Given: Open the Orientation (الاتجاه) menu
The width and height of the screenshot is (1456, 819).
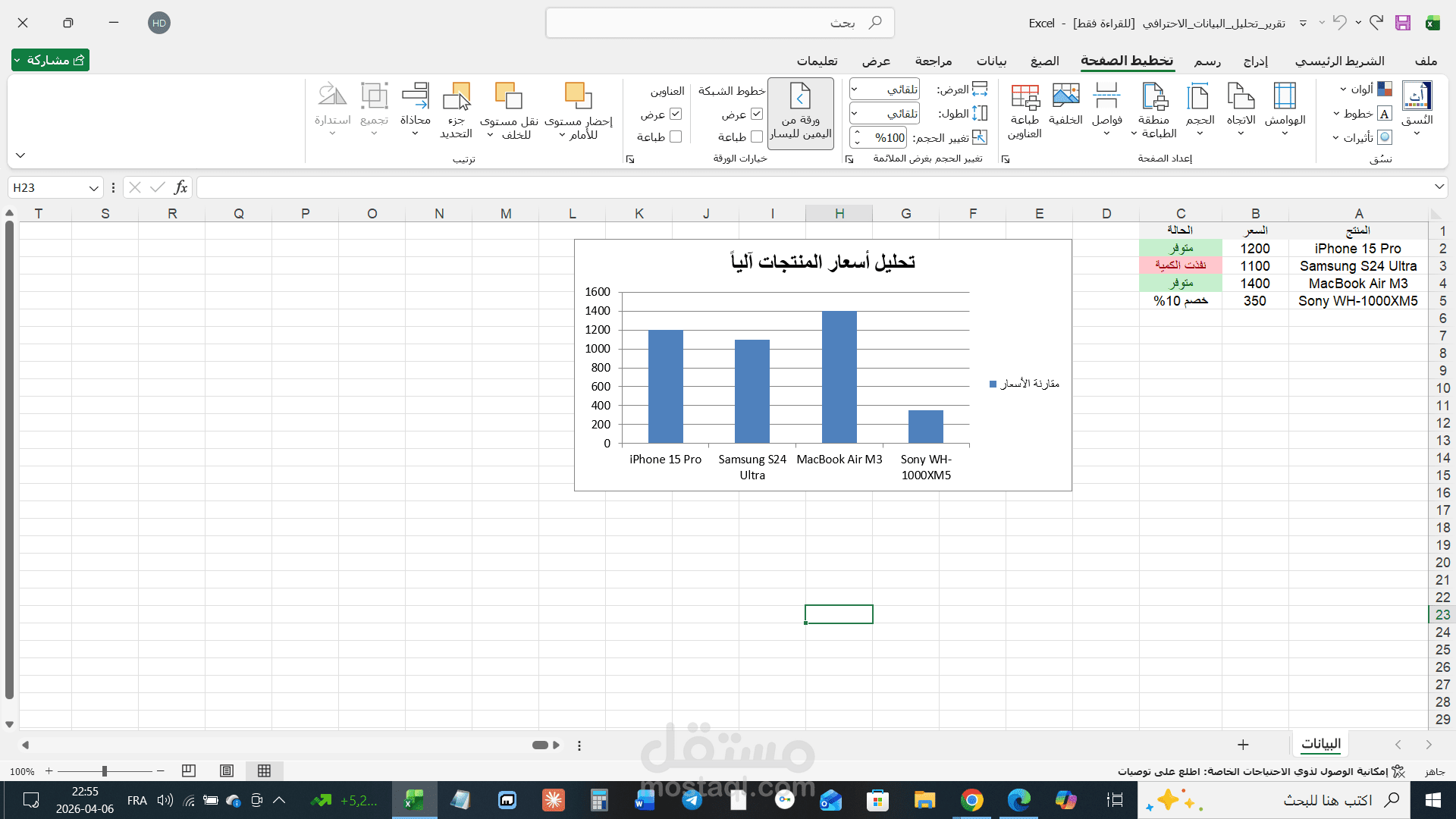Looking at the screenshot, I should (x=1241, y=108).
